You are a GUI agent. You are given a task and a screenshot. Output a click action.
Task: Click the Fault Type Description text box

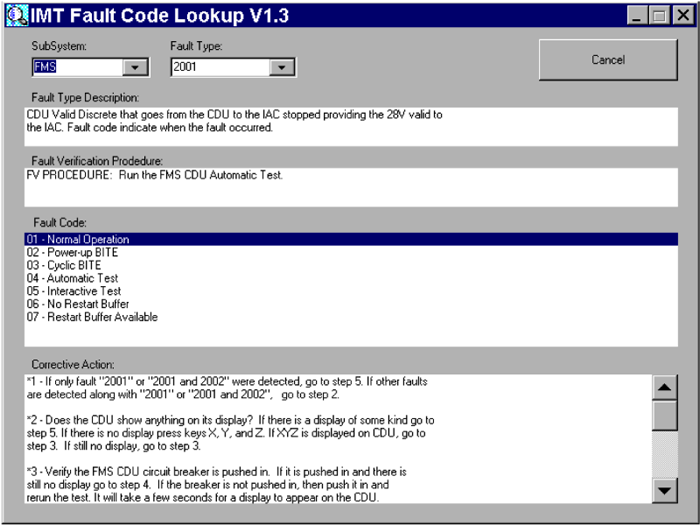pos(350,126)
